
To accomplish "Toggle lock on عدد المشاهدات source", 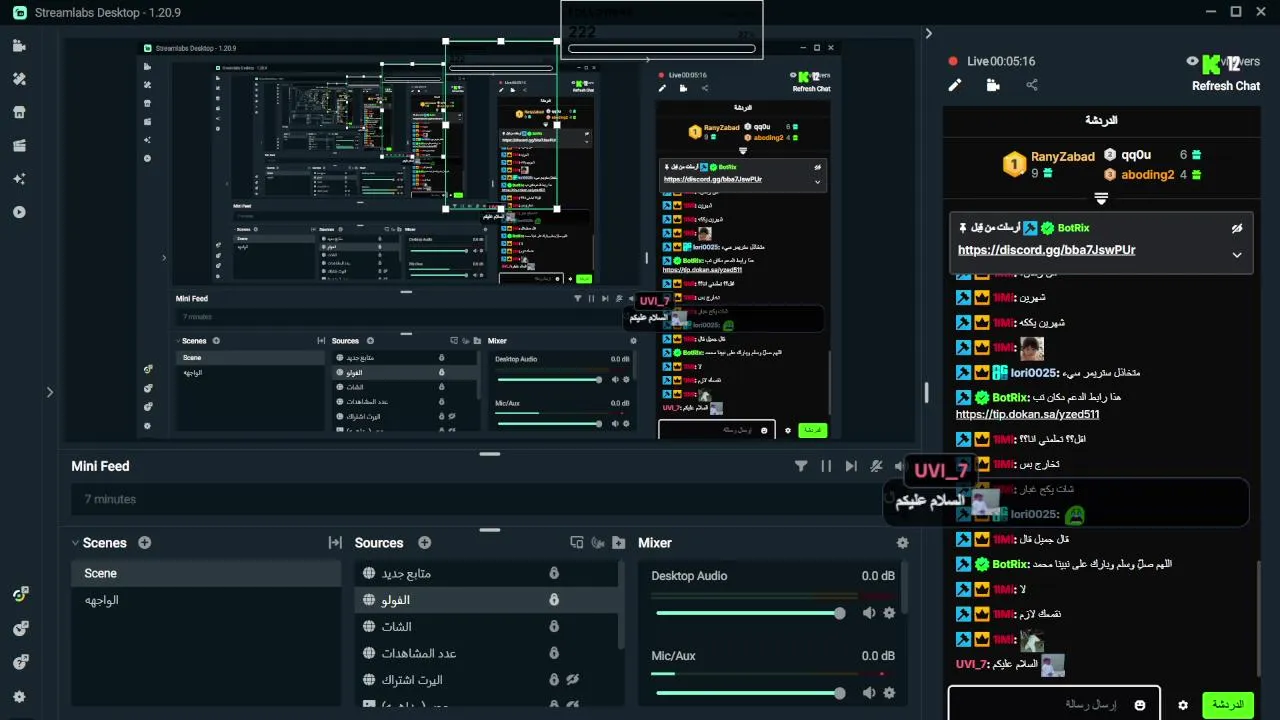I will 553,653.
